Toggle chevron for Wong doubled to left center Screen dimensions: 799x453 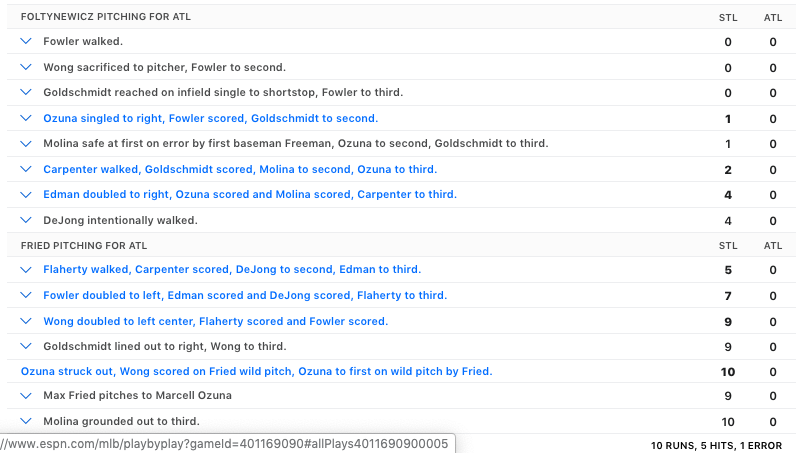pos(27,321)
